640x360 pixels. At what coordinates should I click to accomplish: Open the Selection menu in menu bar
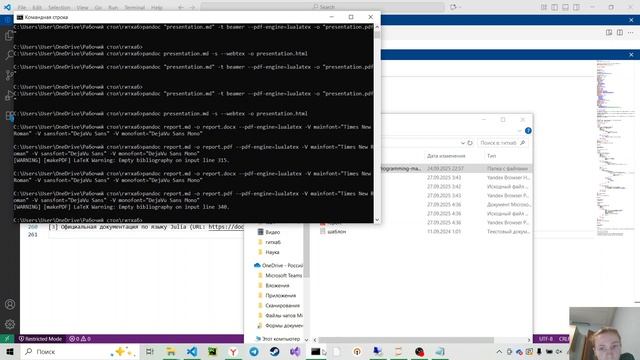pos(59,7)
